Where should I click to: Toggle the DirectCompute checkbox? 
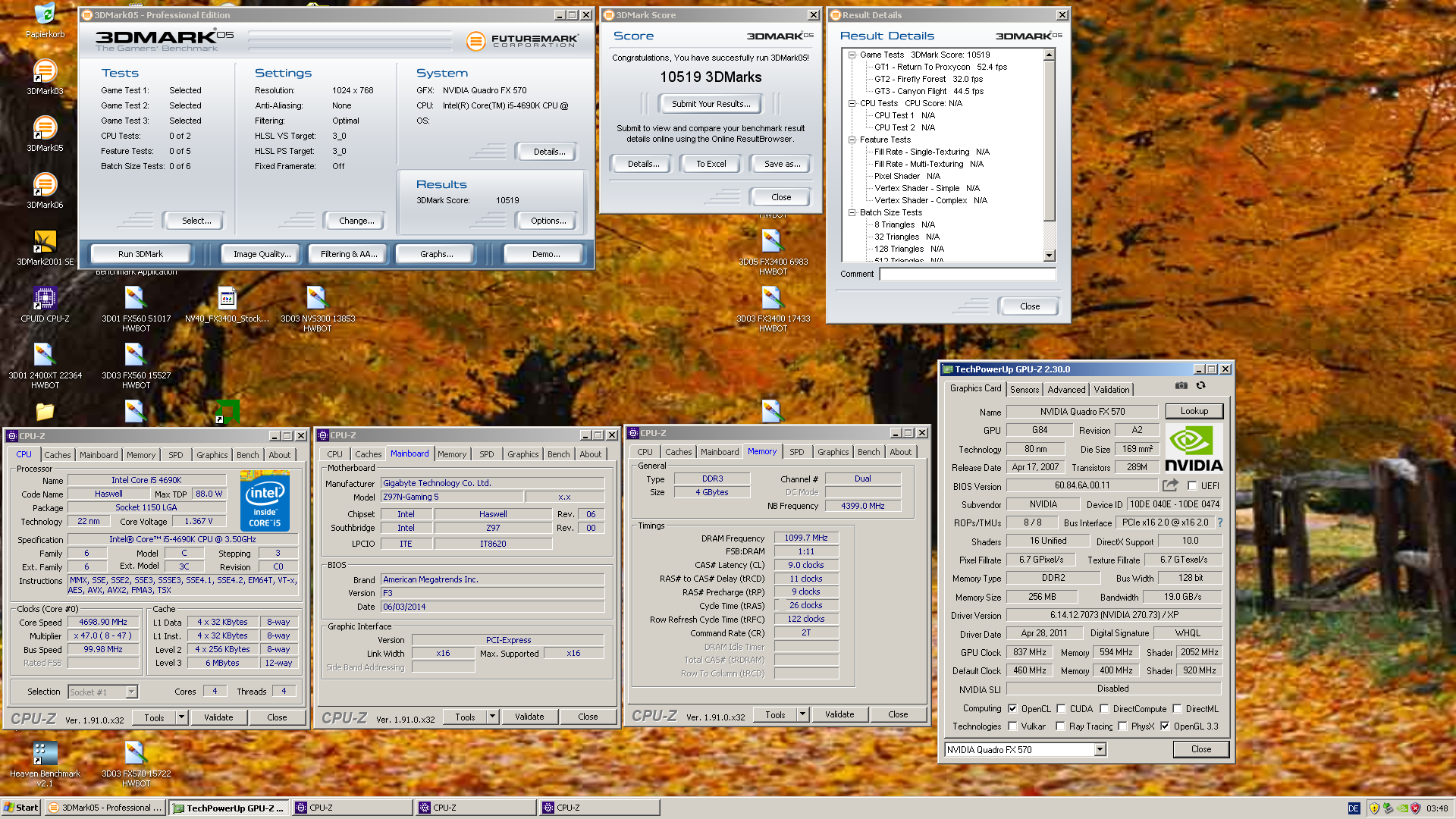click(x=1104, y=709)
